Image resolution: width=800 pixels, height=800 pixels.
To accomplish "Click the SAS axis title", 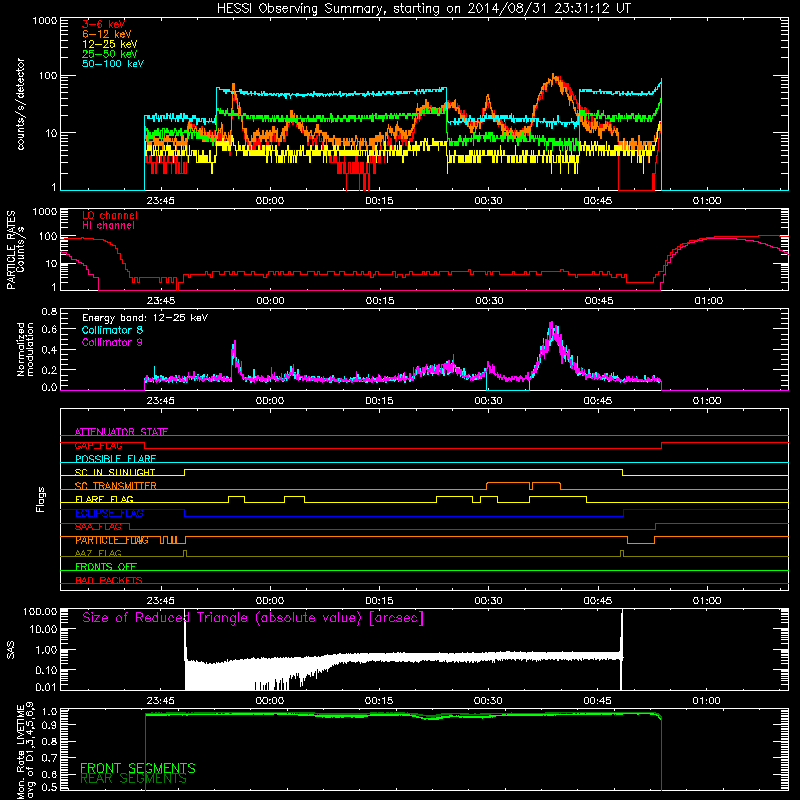I will [x=11, y=650].
